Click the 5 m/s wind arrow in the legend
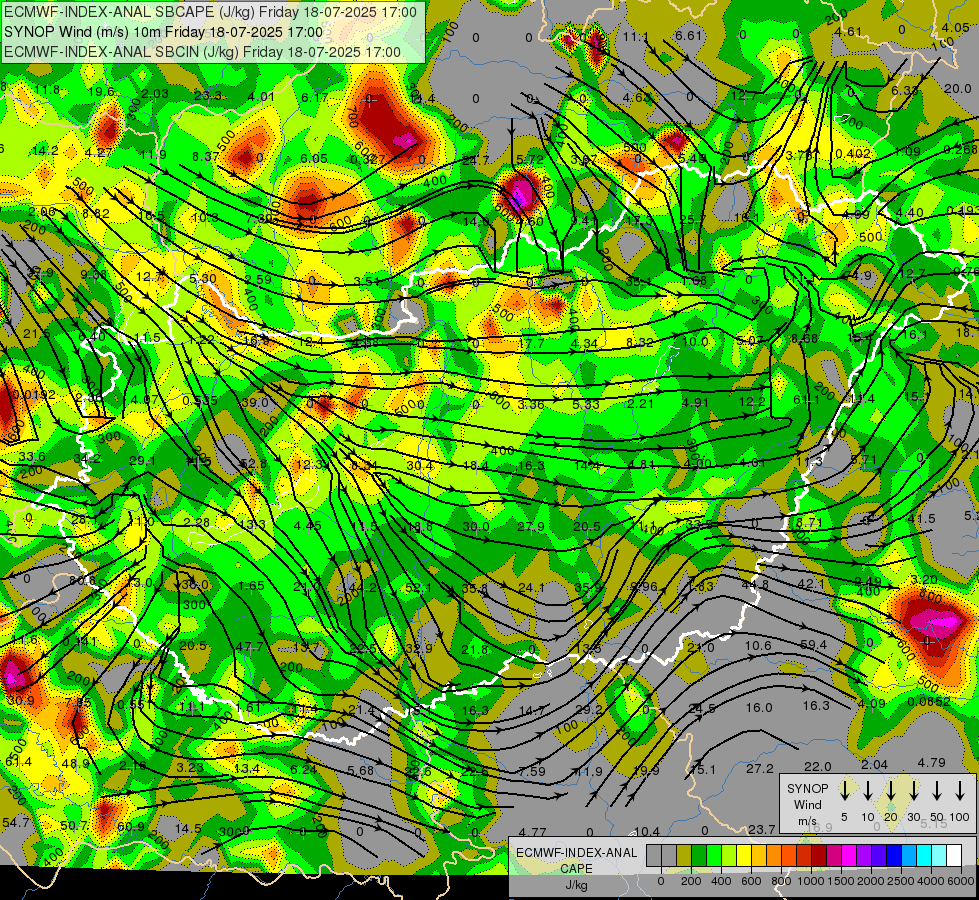 (x=844, y=789)
